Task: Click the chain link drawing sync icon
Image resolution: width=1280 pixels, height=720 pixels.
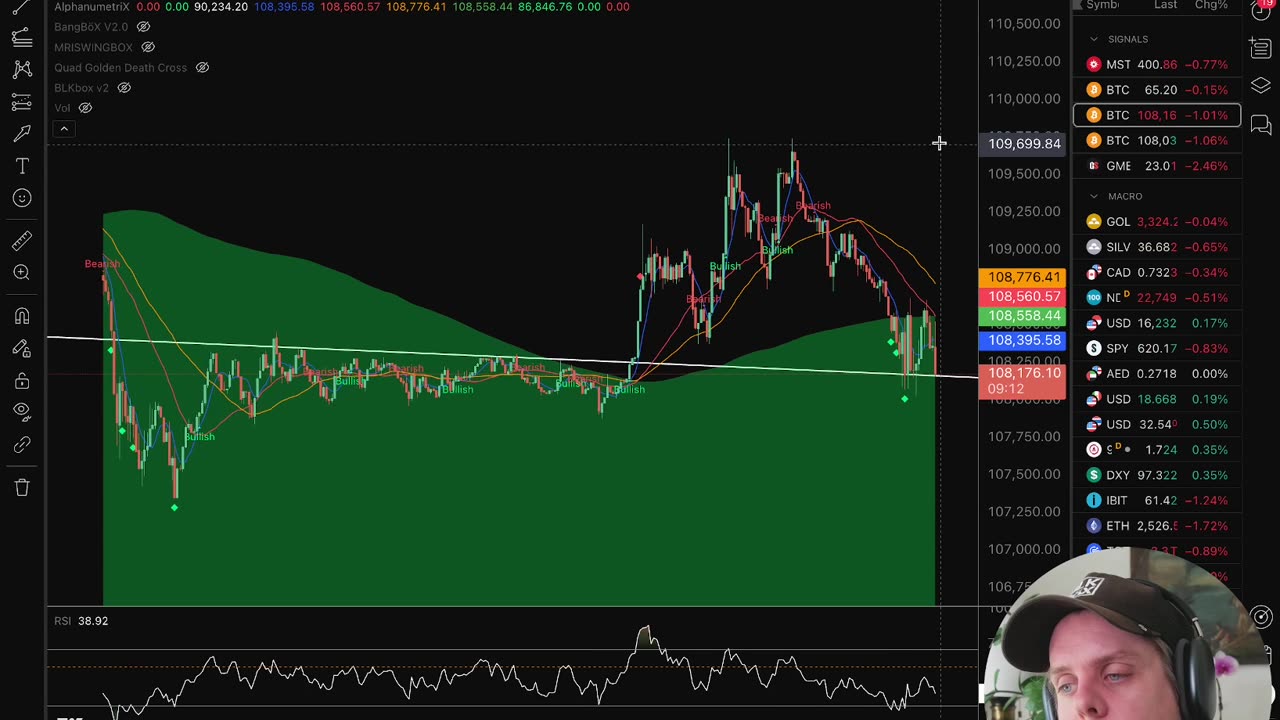Action: 21,445
